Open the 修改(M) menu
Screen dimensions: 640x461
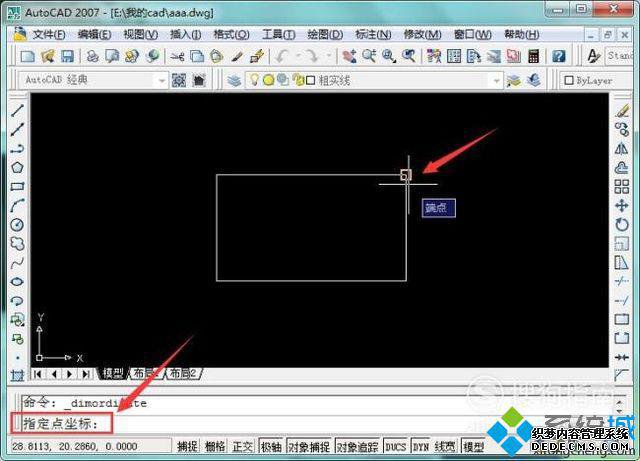coord(422,34)
